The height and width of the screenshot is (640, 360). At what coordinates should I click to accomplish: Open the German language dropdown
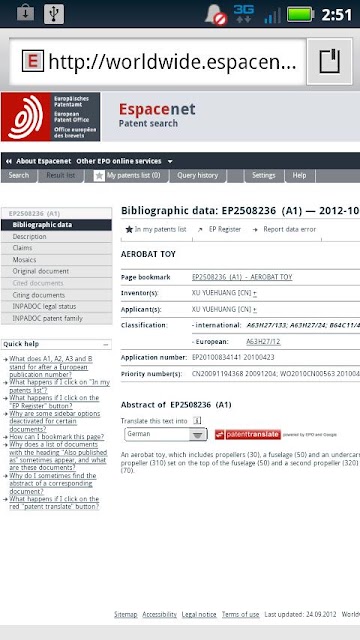pos(166,434)
